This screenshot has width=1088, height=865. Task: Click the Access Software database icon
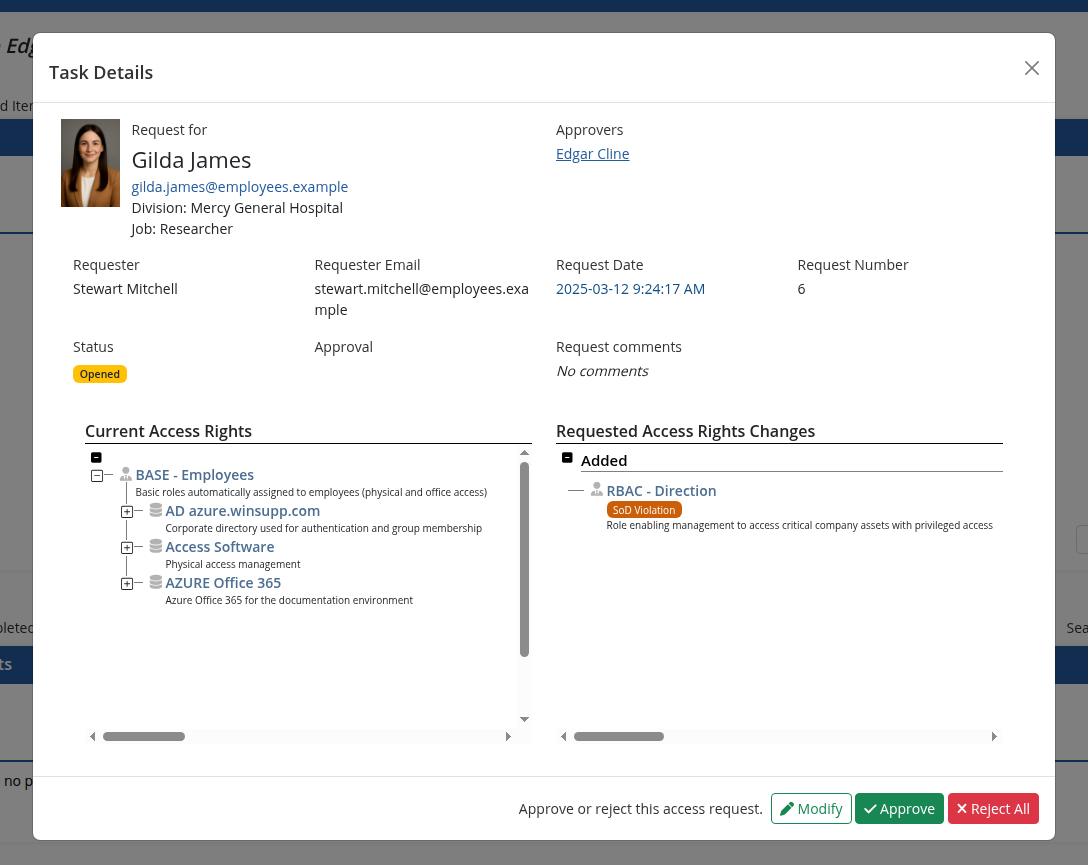click(x=156, y=546)
